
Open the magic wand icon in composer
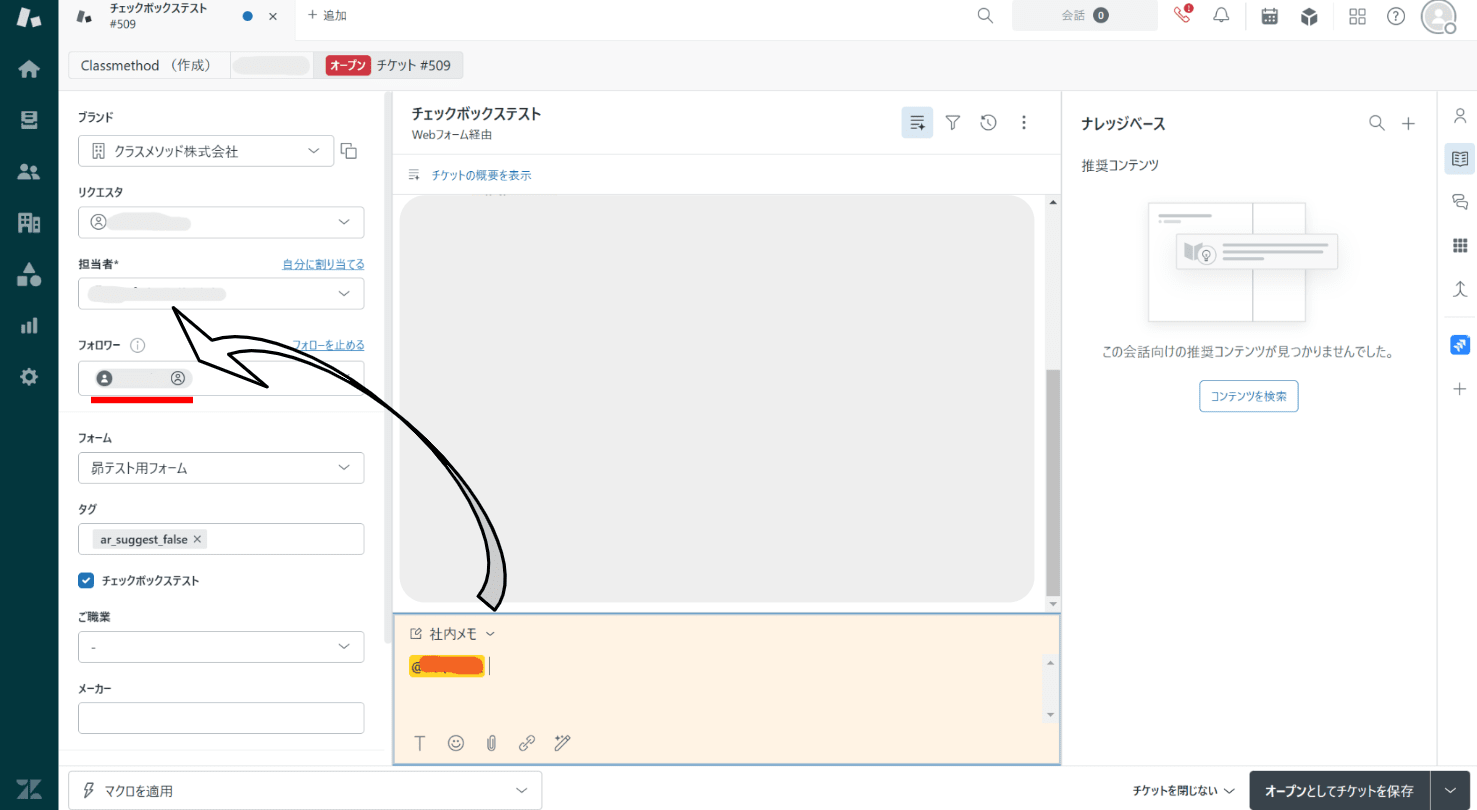[562, 743]
